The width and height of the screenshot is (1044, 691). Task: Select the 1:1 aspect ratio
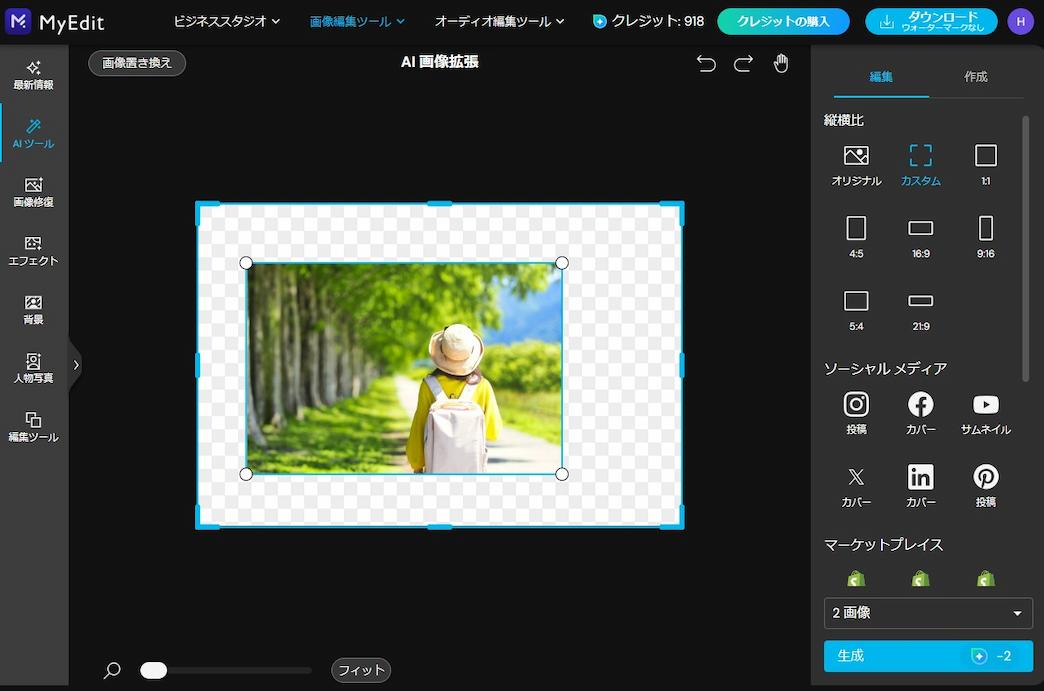click(x=985, y=163)
